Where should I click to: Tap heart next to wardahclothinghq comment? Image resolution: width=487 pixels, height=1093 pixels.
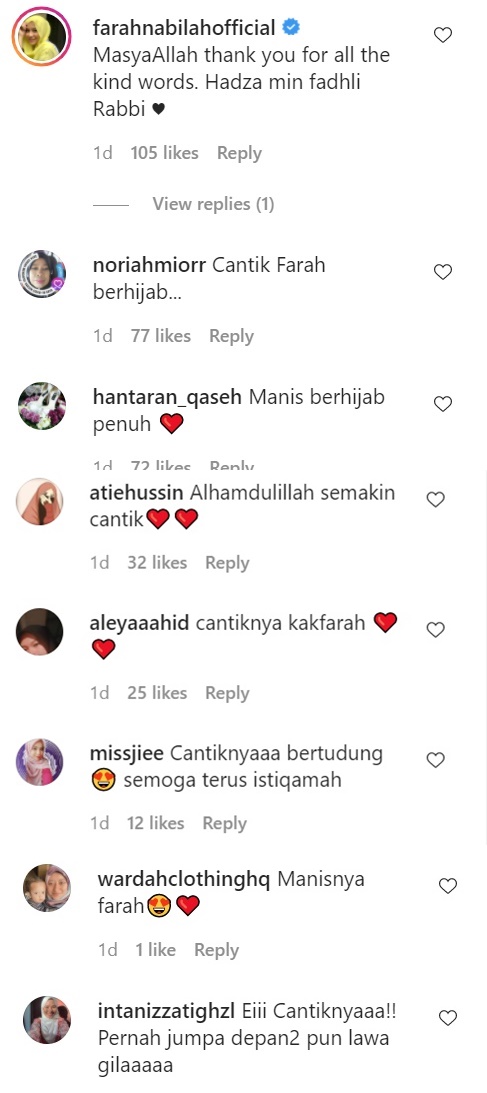pyautogui.click(x=448, y=886)
